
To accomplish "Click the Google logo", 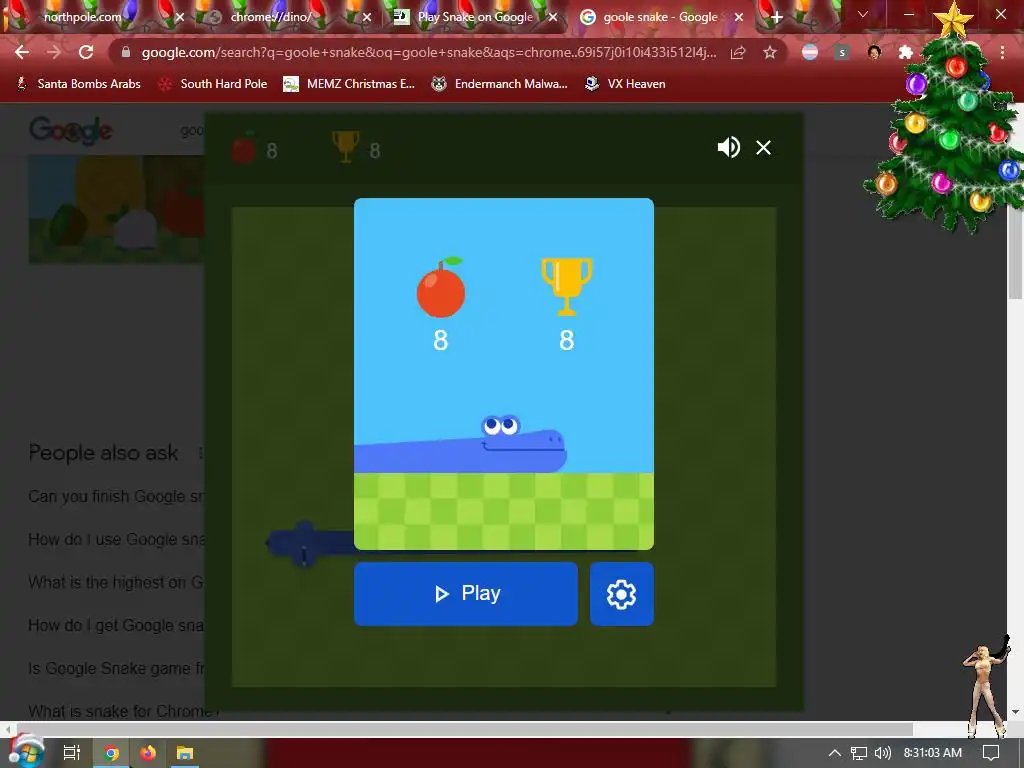I will (x=71, y=131).
